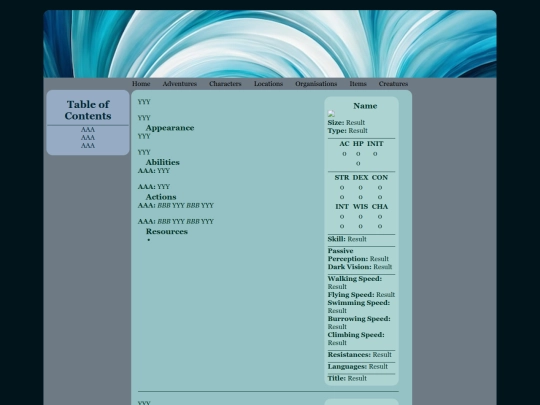
Task: Click the Resources section heading
Action: (x=167, y=231)
